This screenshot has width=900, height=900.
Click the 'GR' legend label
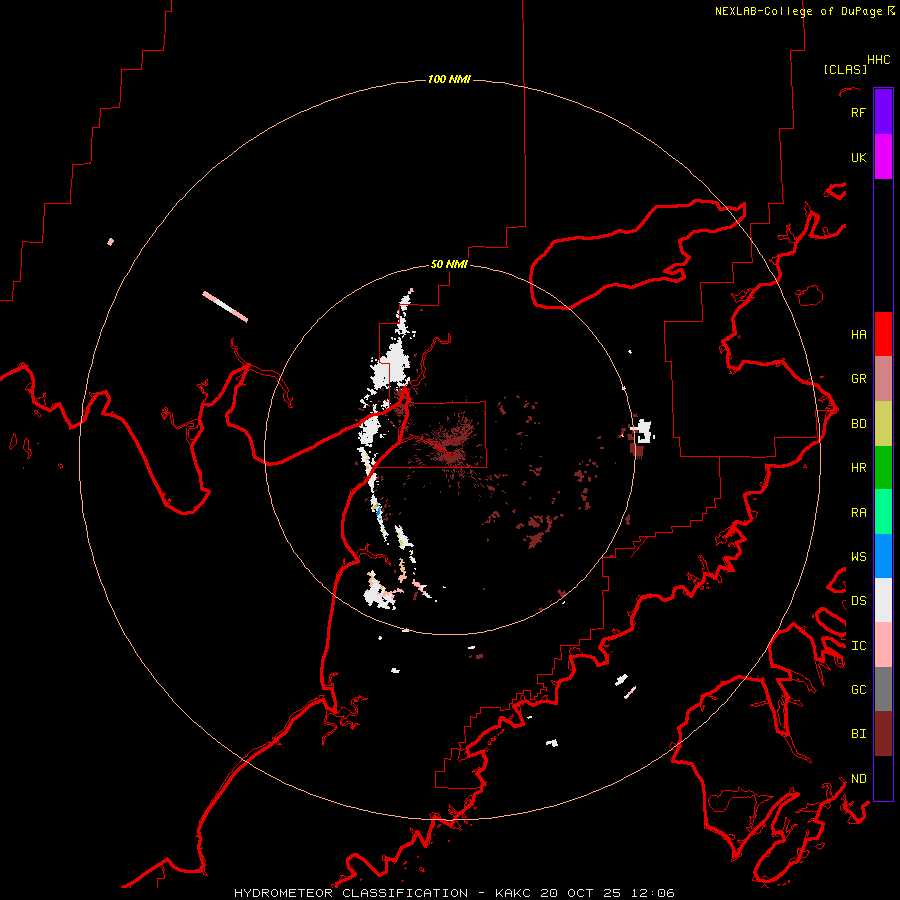(858, 379)
